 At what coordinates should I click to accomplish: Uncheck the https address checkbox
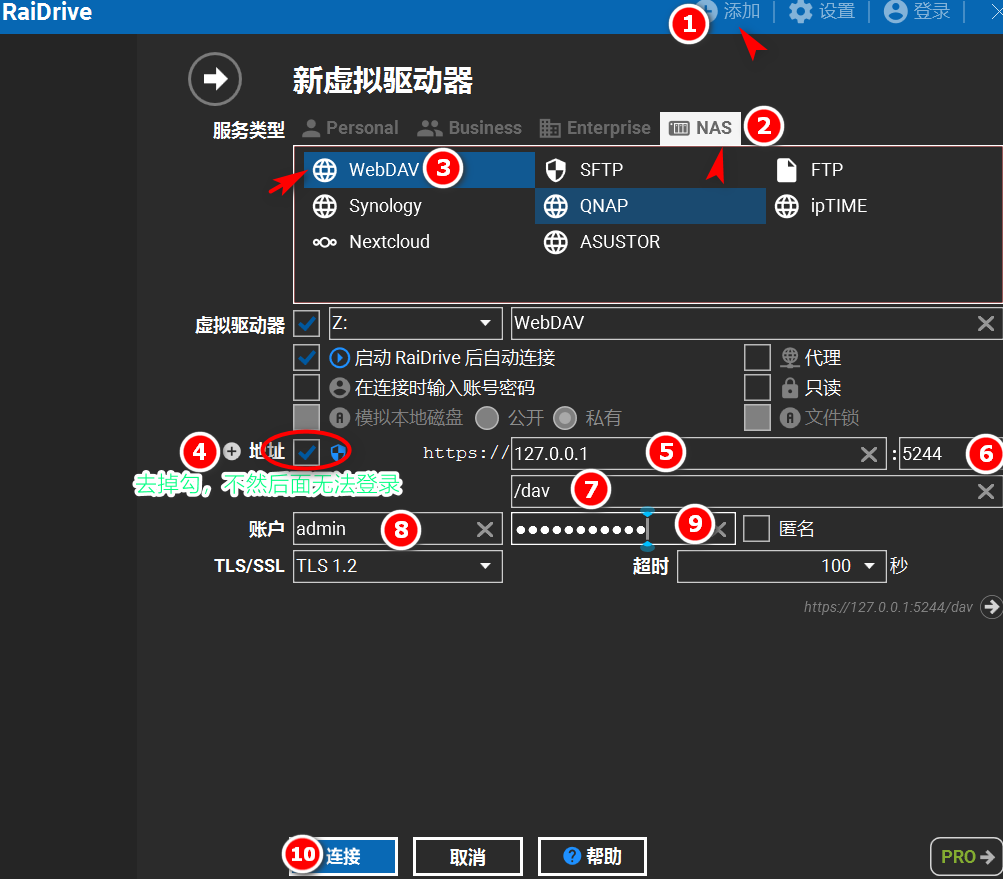pos(306,452)
